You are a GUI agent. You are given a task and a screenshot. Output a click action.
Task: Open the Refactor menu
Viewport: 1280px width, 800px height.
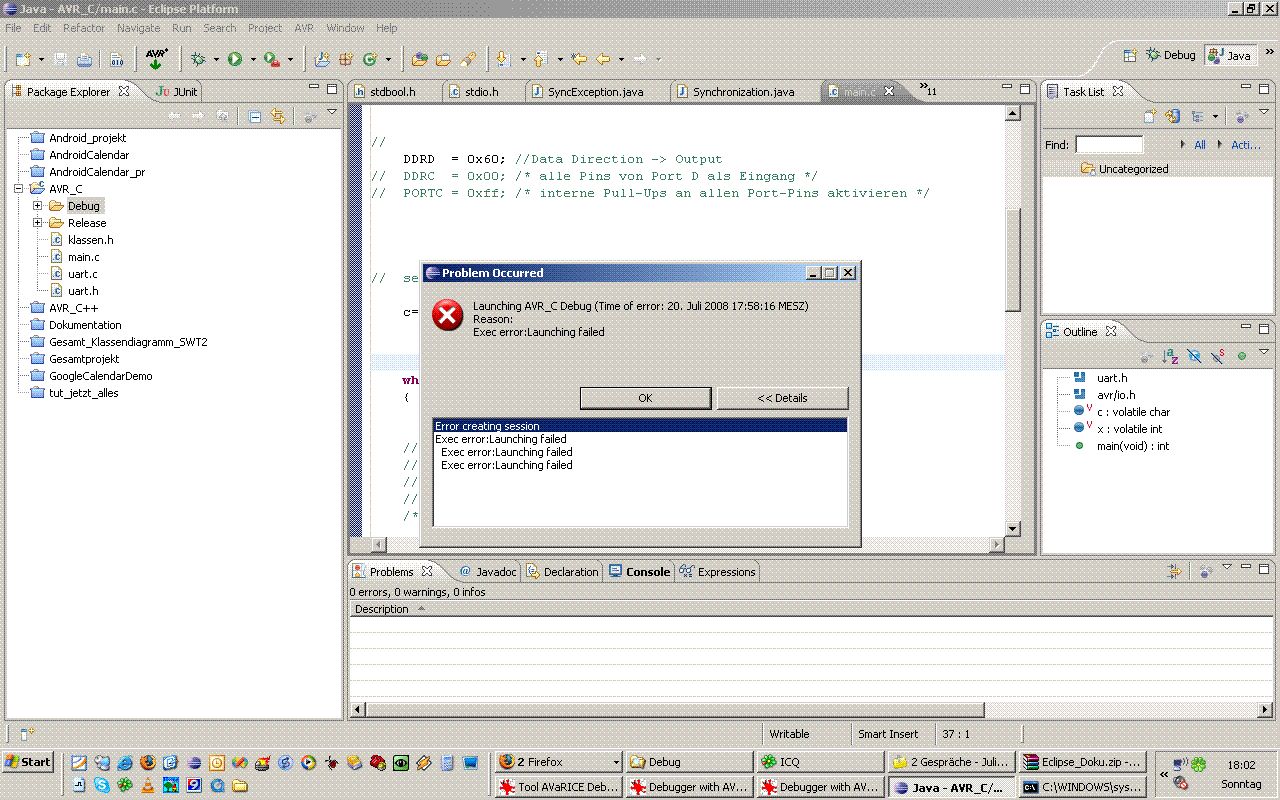pos(84,28)
